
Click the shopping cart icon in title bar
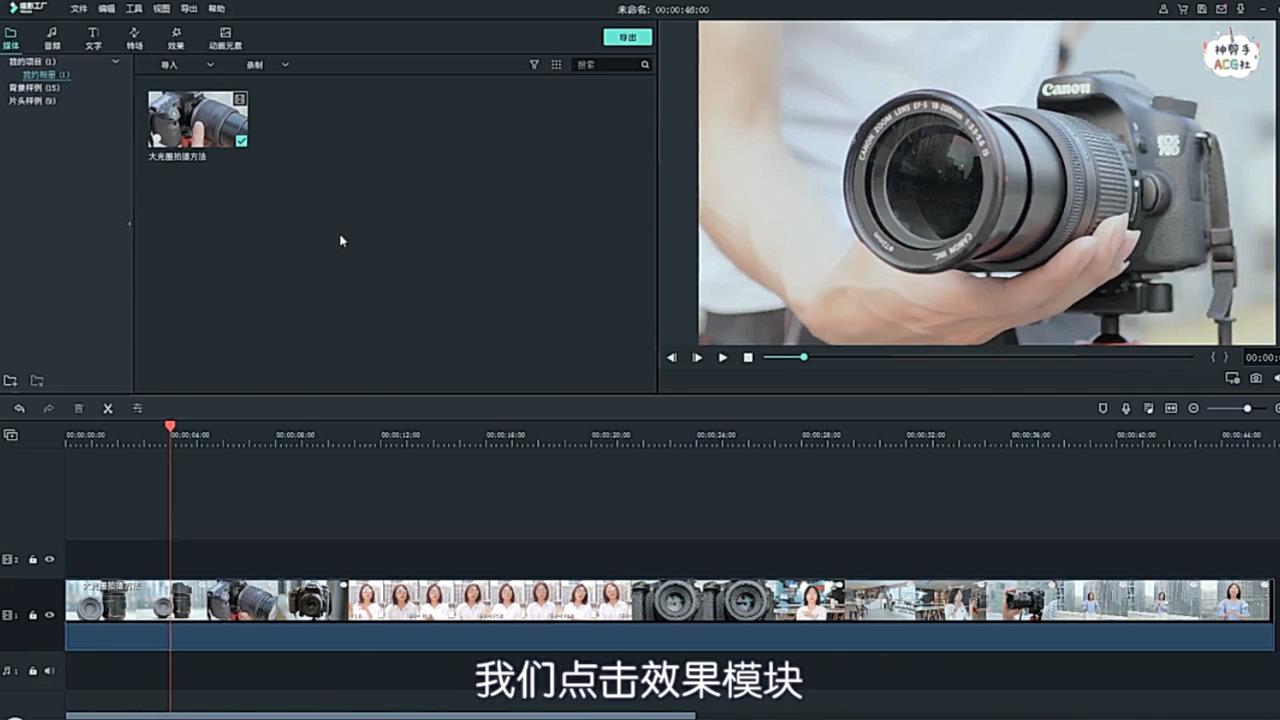[1183, 9]
